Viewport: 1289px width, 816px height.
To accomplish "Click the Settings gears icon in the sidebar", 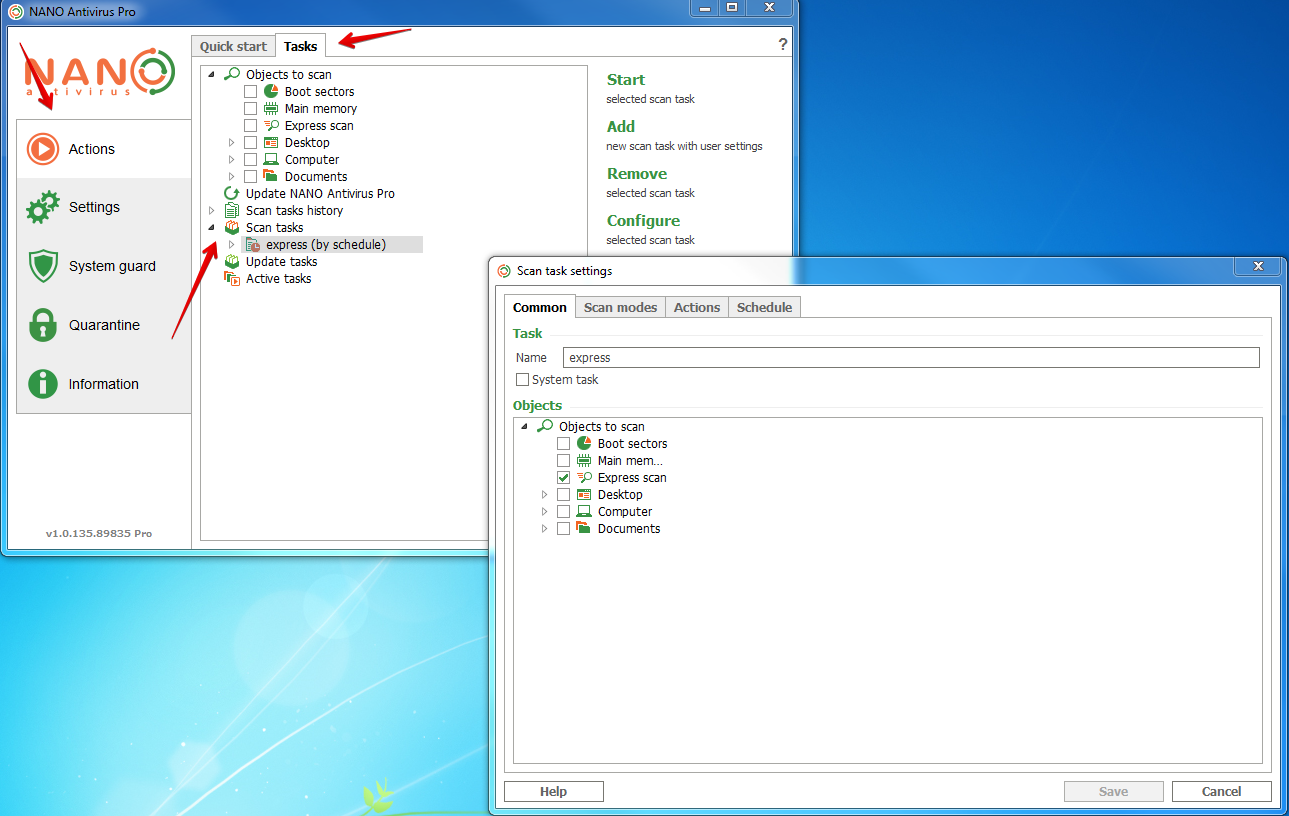I will click(43, 207).
